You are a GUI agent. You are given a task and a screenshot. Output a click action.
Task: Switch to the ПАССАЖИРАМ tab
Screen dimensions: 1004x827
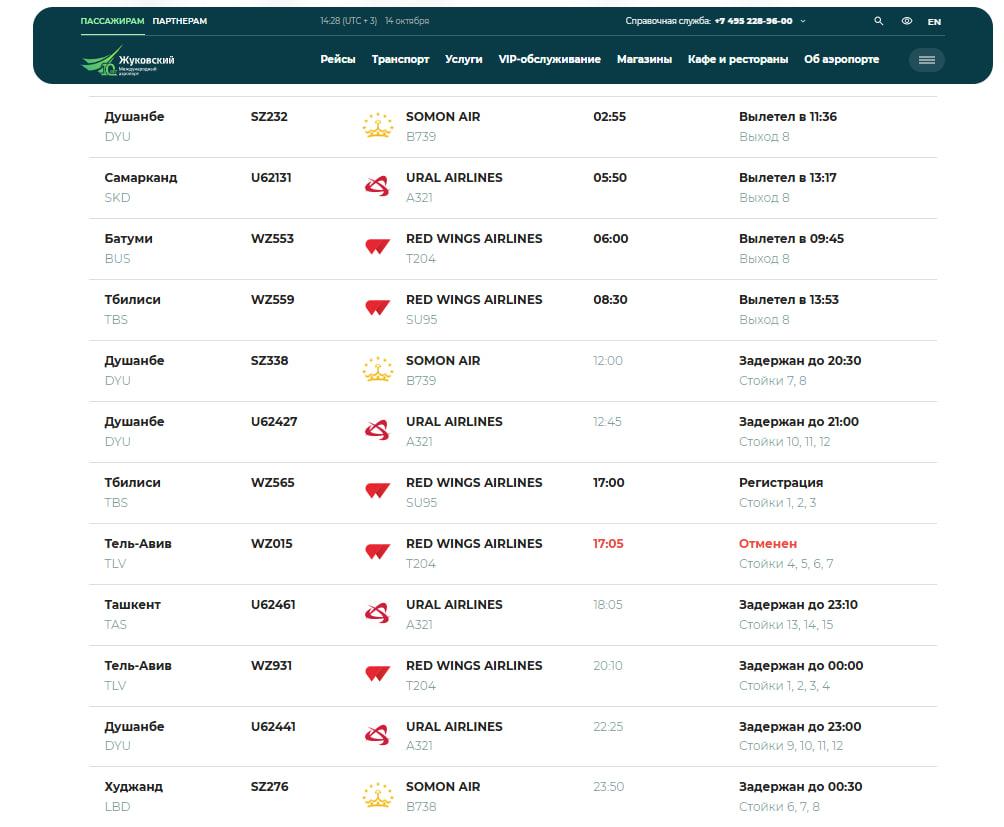[113, 21]
